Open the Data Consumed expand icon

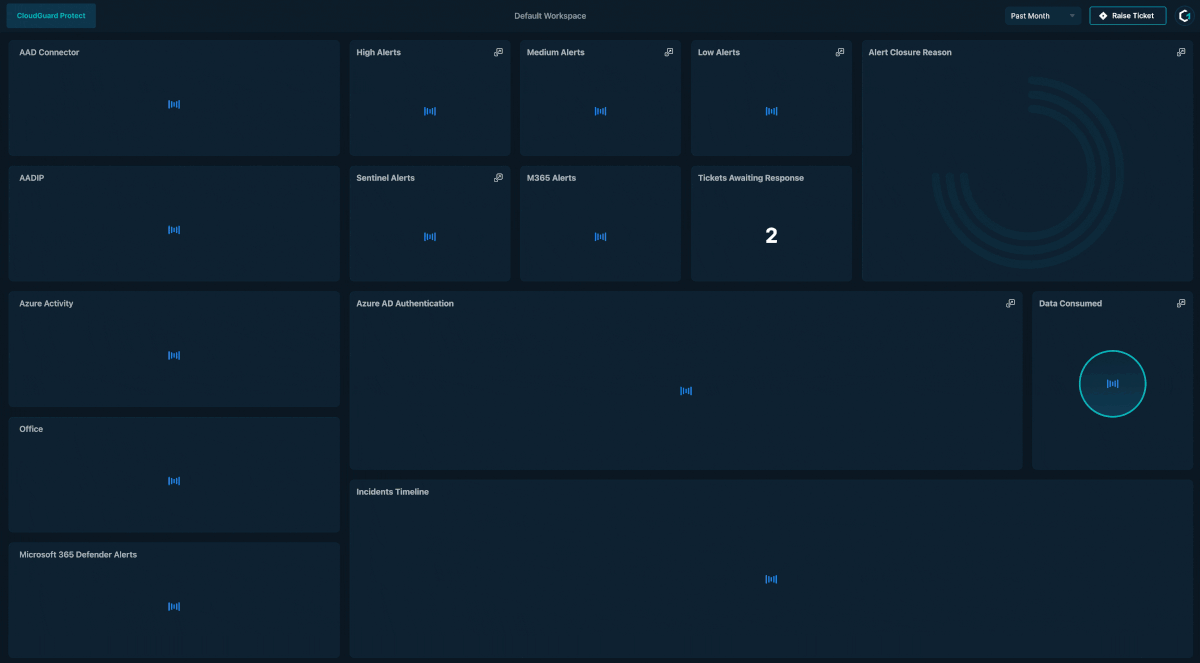(x=1181, y=303)
